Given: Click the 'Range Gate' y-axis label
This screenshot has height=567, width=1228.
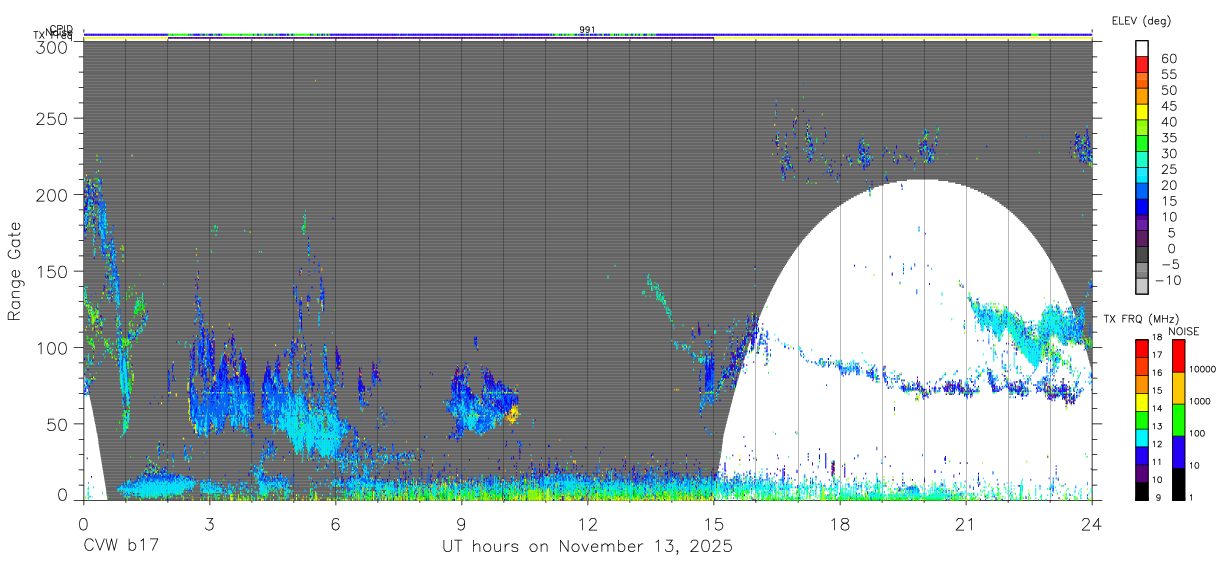Looking at the screenshot, I should [15, 272].
